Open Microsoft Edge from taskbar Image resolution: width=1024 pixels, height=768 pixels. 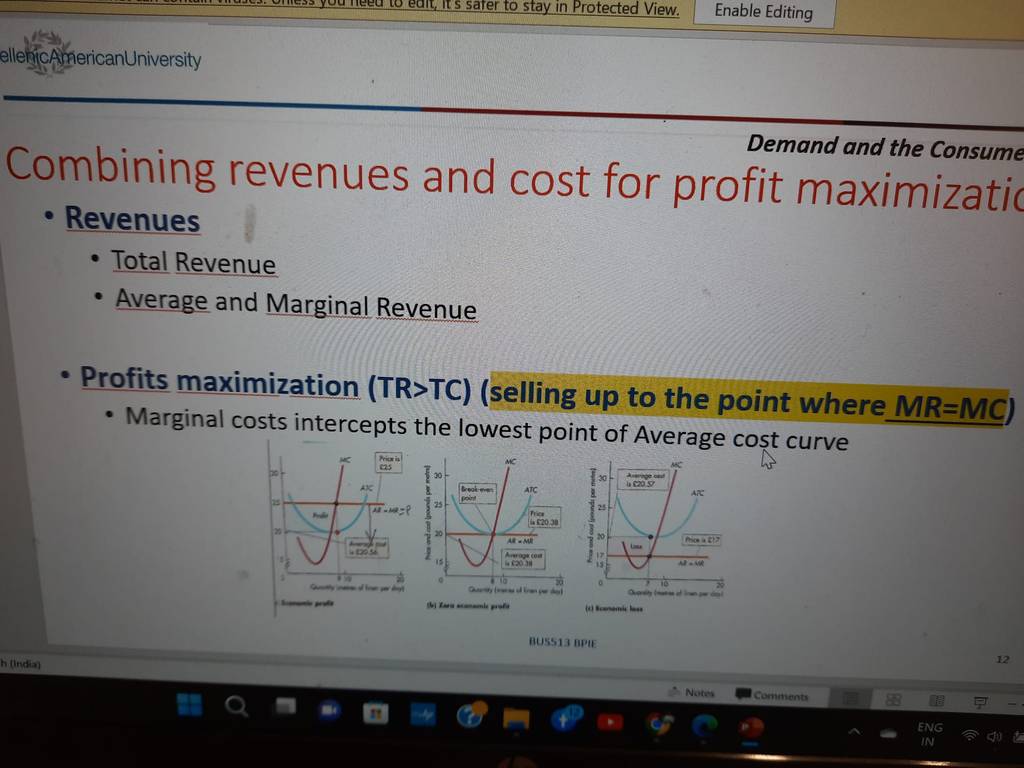pos(704,725)
